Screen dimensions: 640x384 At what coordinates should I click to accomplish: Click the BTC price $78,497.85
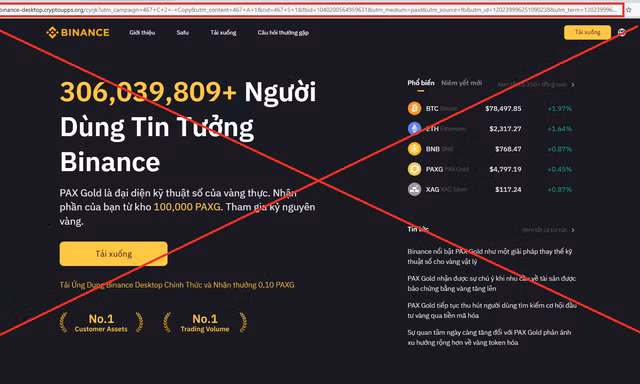tap(503, 109)
